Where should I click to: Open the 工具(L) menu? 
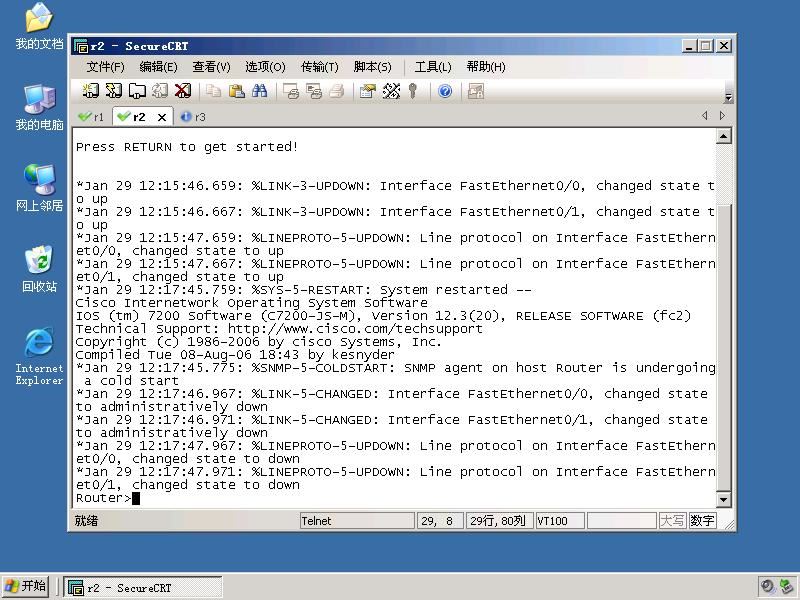click(x=433, y=67)
